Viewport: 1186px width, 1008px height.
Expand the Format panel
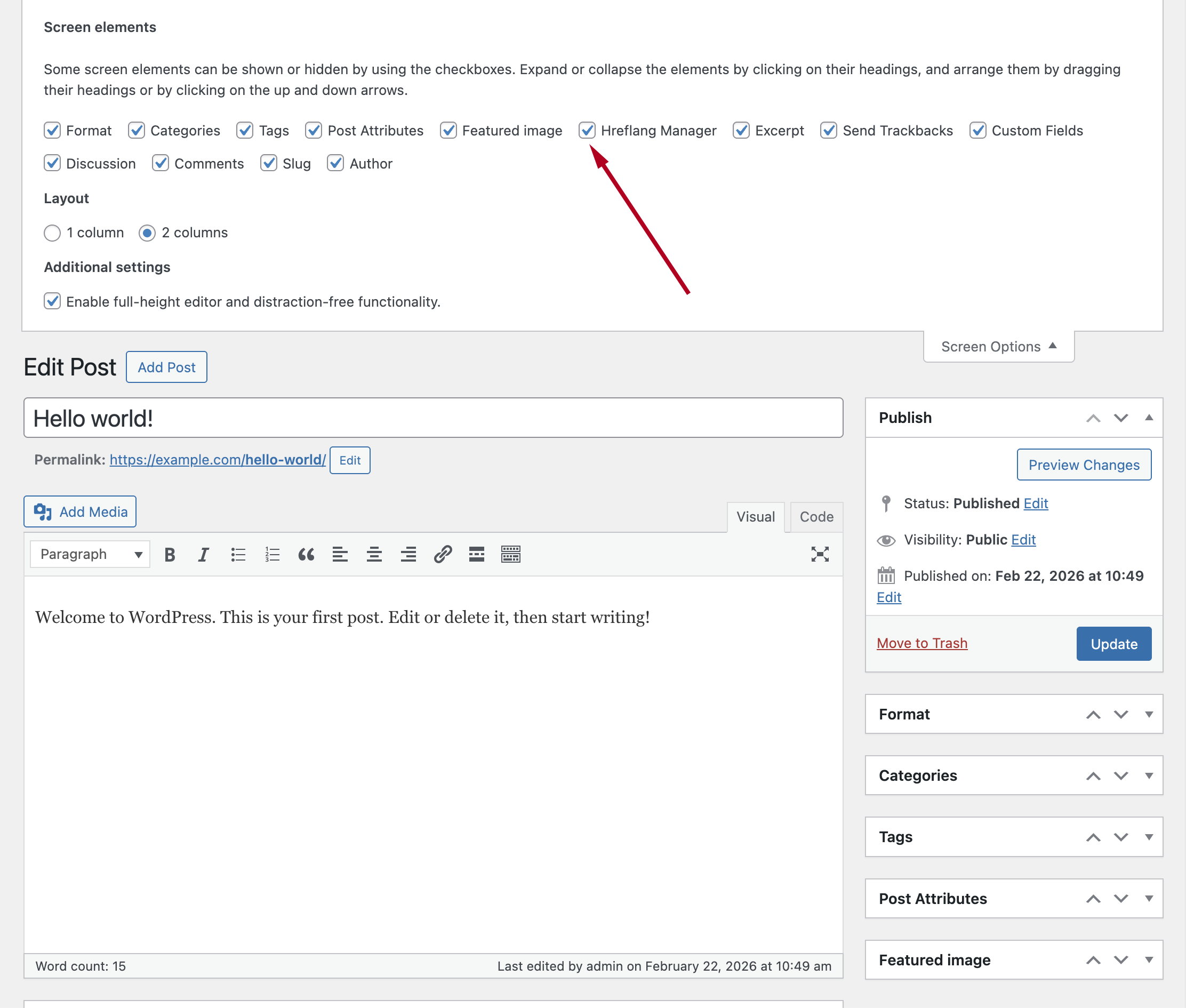(1148, 714)
